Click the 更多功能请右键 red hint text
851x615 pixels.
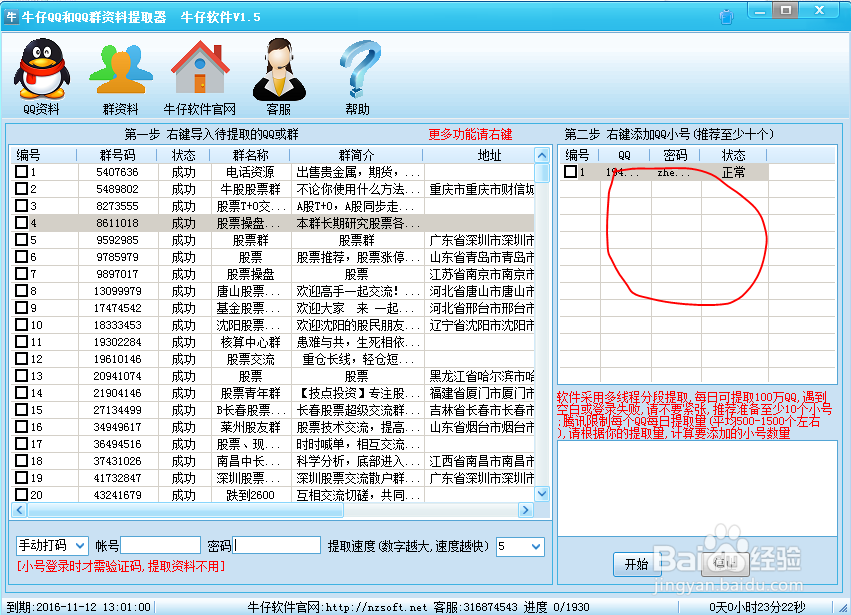(470, 134)
